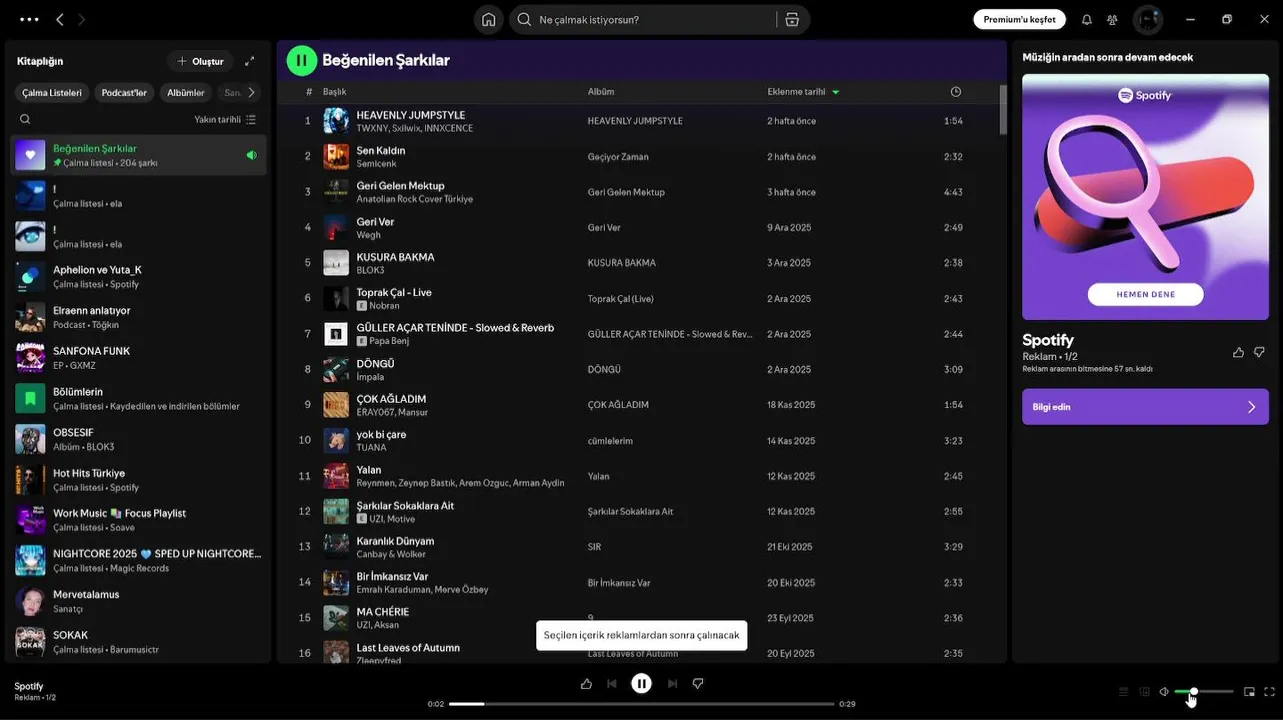Click the Oluştur button

coord(200,61)
